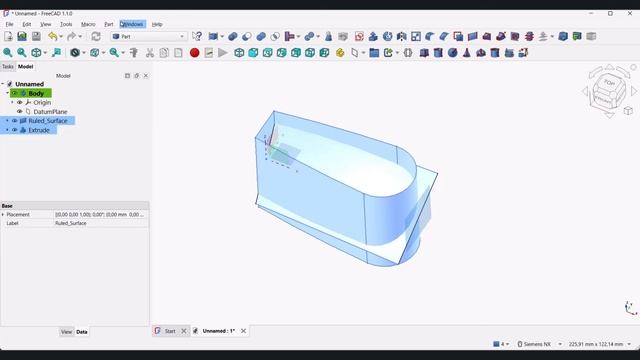Expand the Placement property row
This screenshot has width=640, height=360.
tap(3, 214)
